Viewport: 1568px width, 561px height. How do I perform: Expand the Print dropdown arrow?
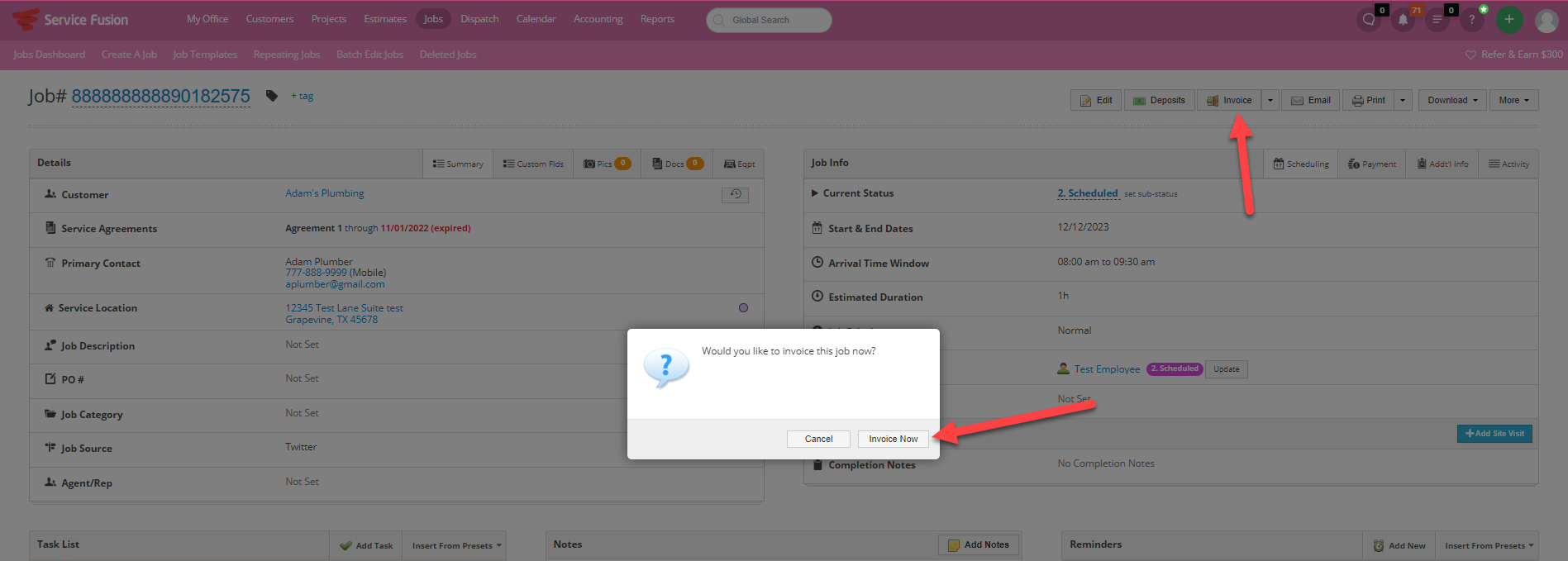pyautogui.click(x=1403, y=100)
